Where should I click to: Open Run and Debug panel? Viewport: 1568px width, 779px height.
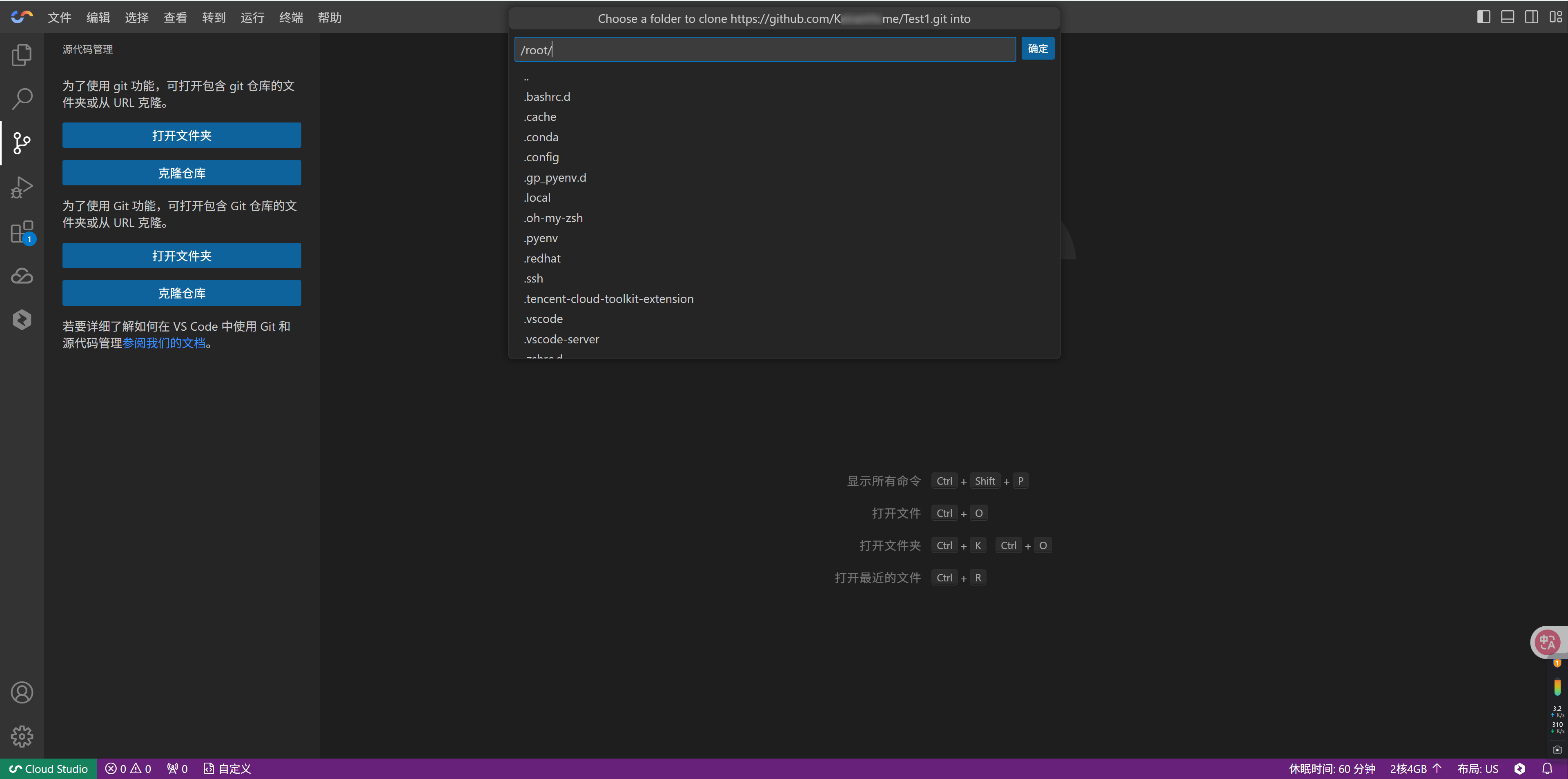click(x=22, y=187)
